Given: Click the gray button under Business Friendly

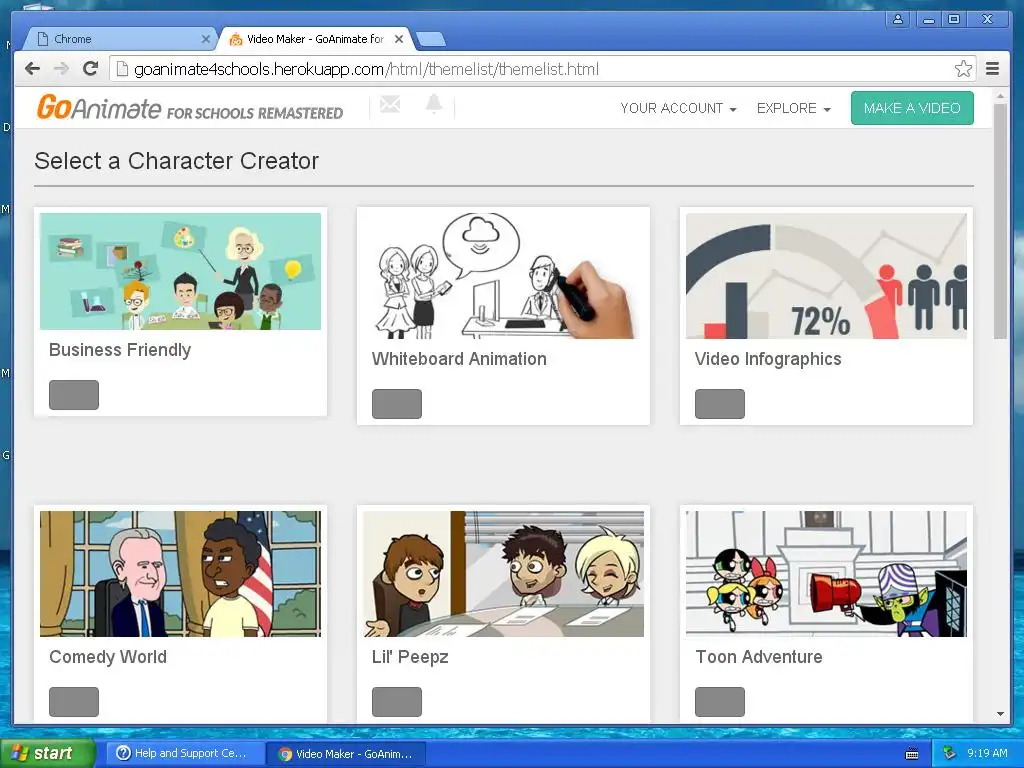Looking at the screenshot, I should pos(74,395).
